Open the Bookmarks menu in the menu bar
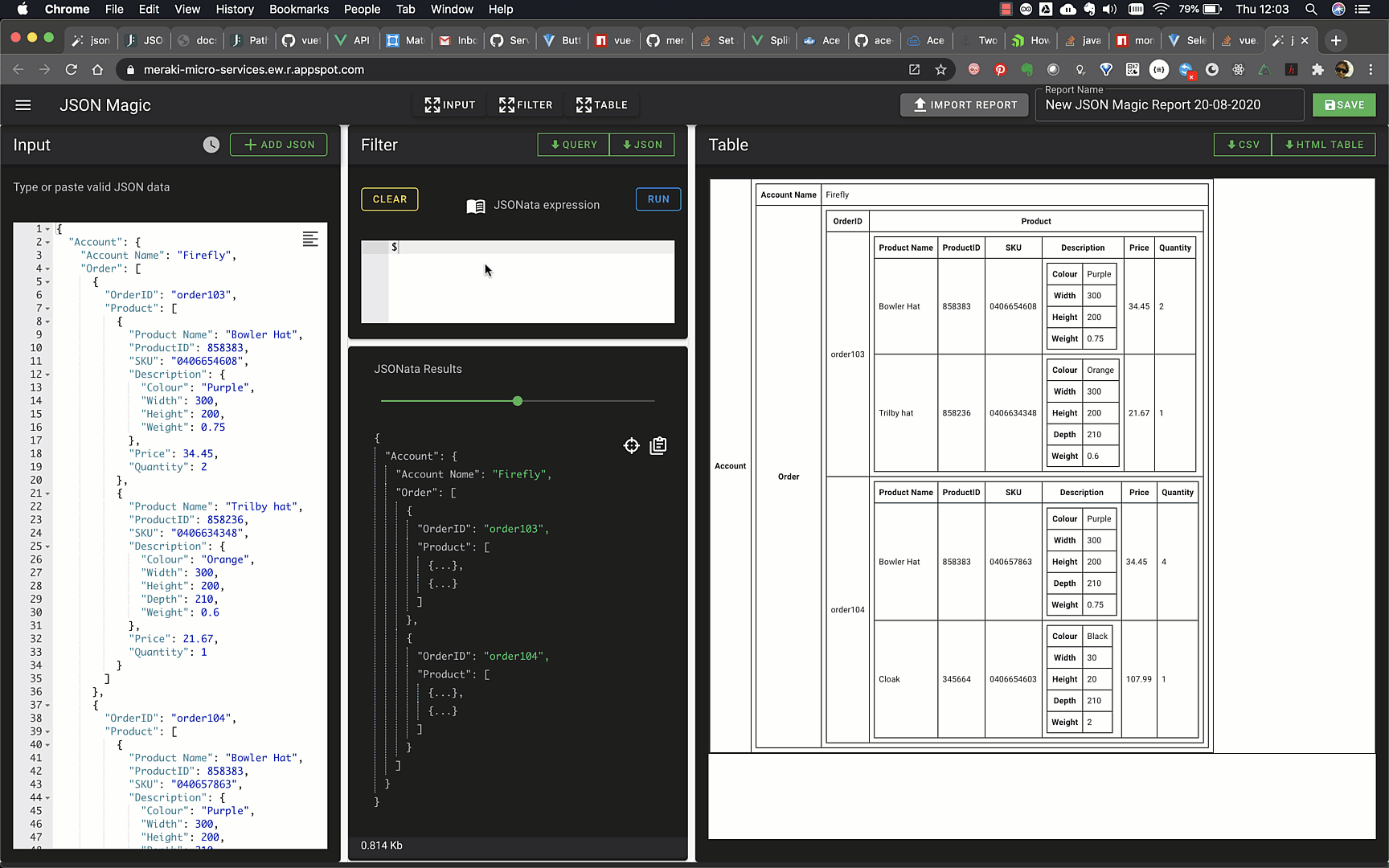This screenshot has height=868, width=1389. (x=298, y=10)
